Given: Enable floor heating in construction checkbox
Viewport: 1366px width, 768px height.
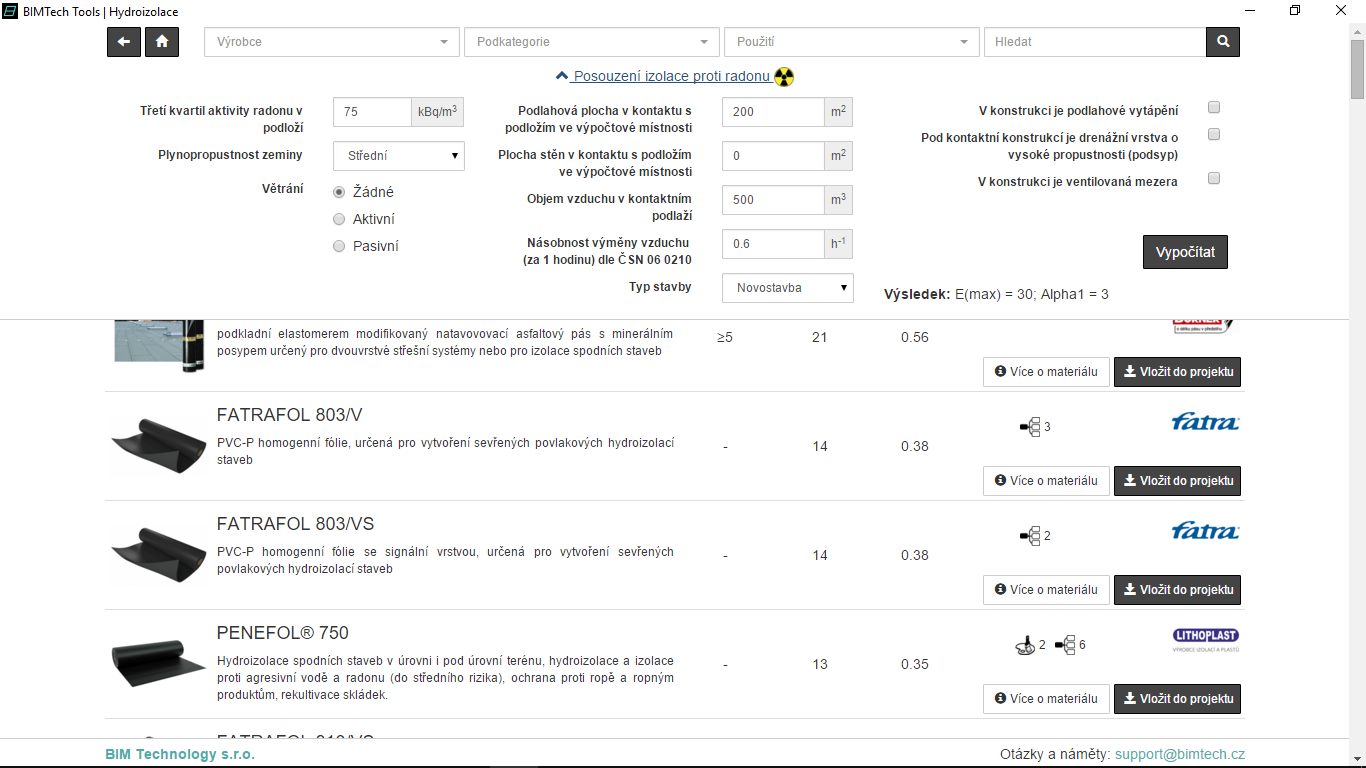Looking at the screenshot, I should coord(1214,108).
